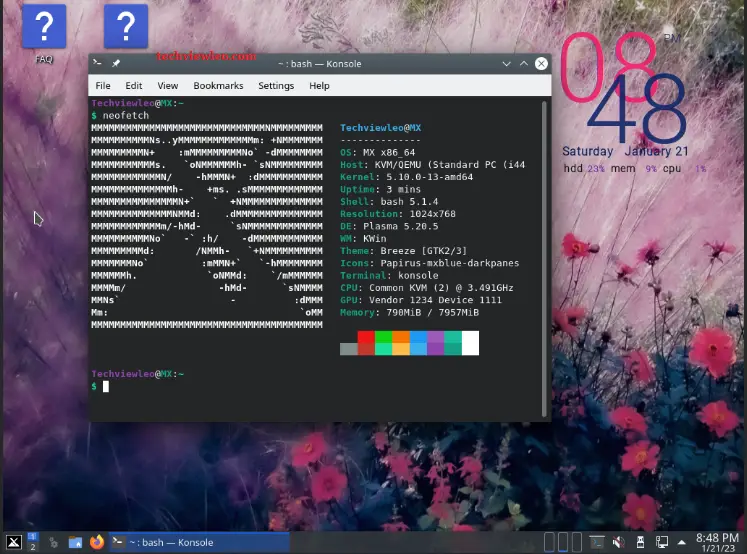Open the Bookmarks menu in Konsole

[218, 86]
